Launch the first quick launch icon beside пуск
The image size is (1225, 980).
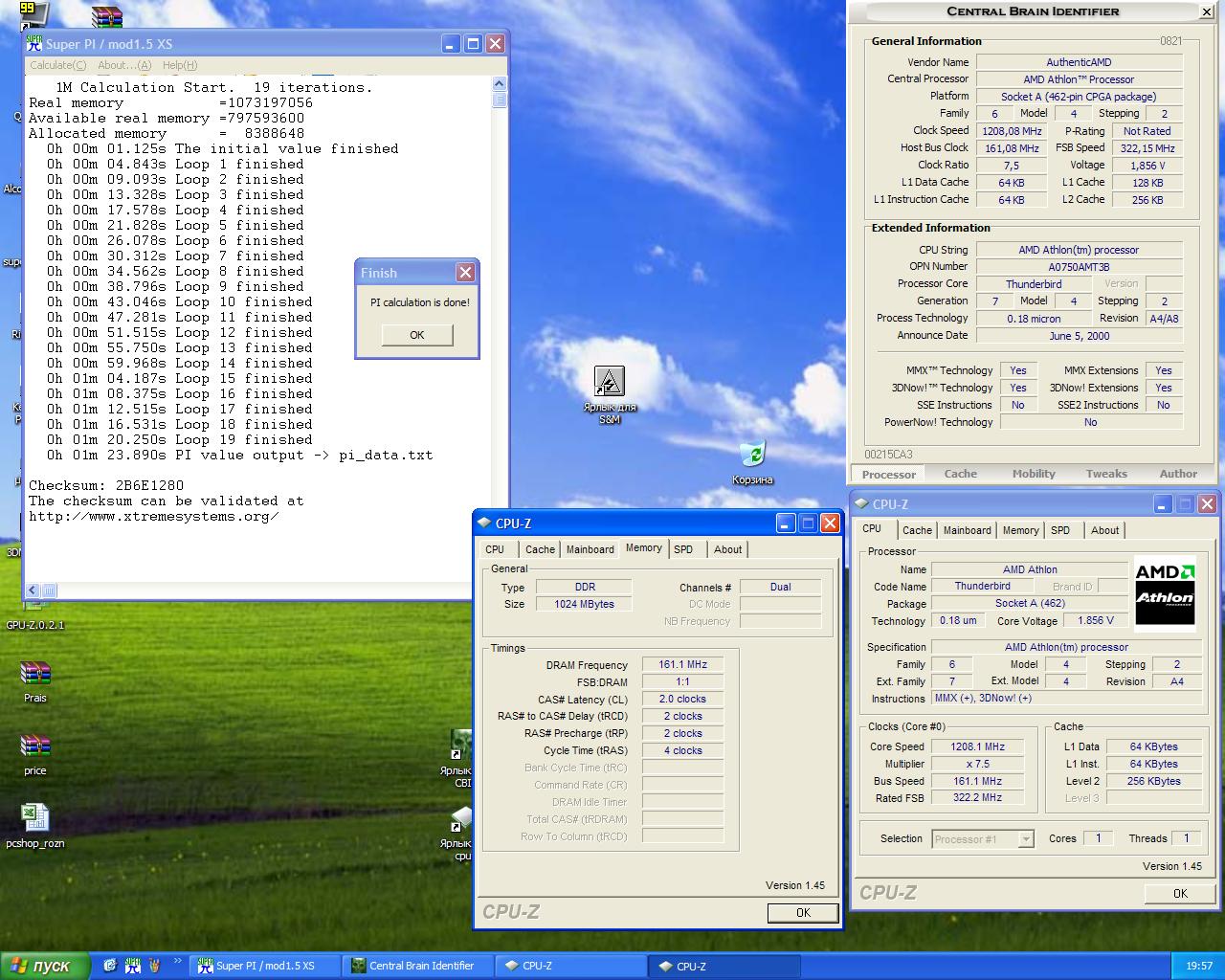(109, 966)
